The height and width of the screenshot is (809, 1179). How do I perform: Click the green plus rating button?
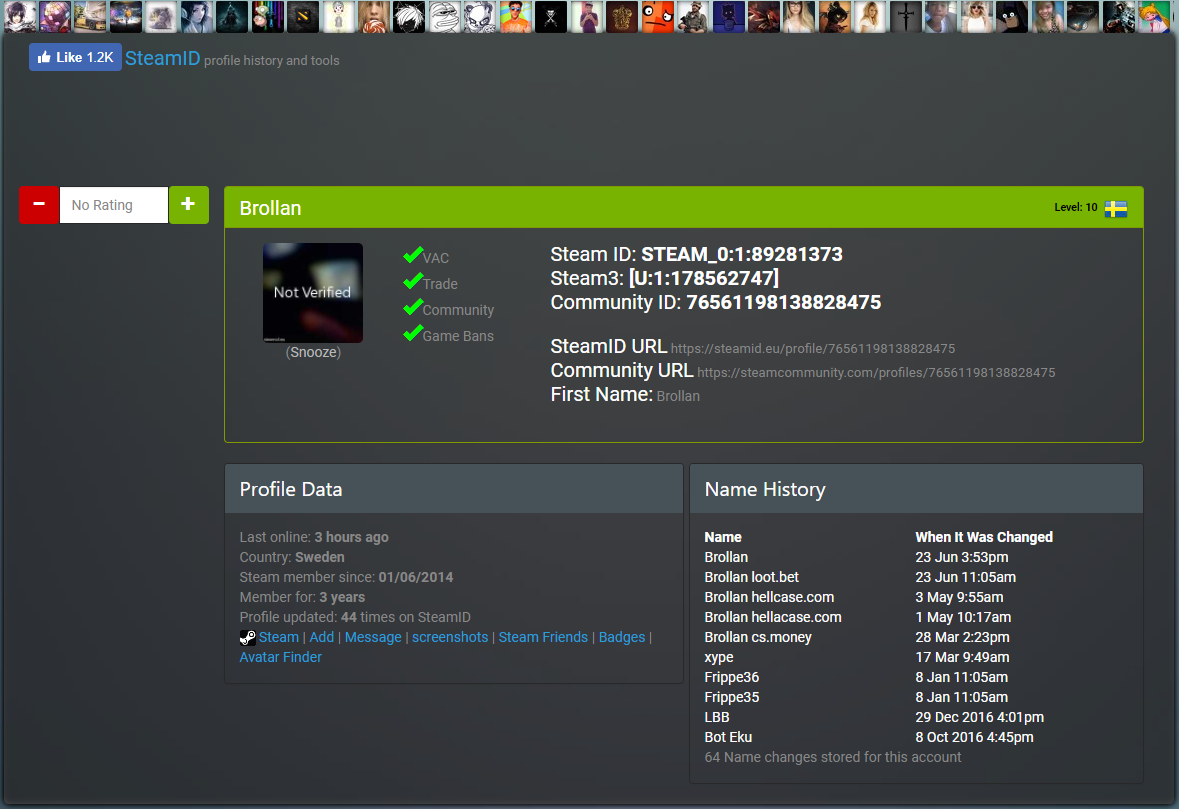point(189,205)
